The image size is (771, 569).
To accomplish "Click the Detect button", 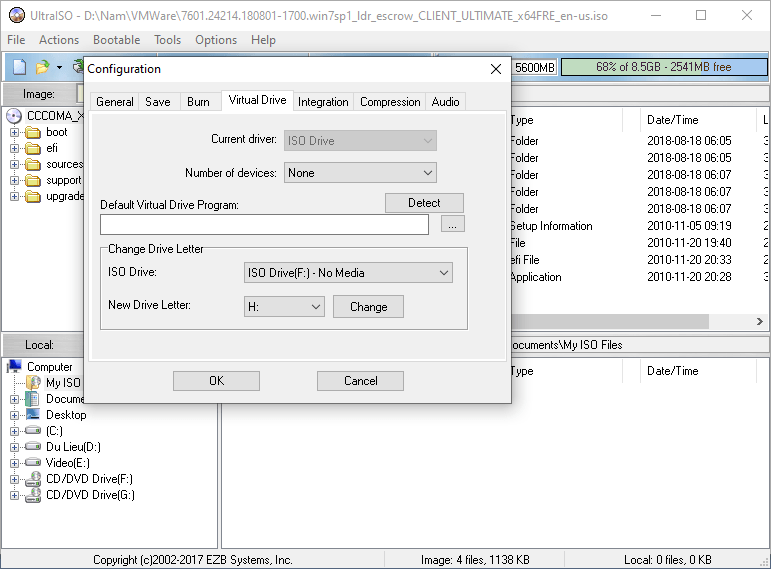I will point(424,203).
